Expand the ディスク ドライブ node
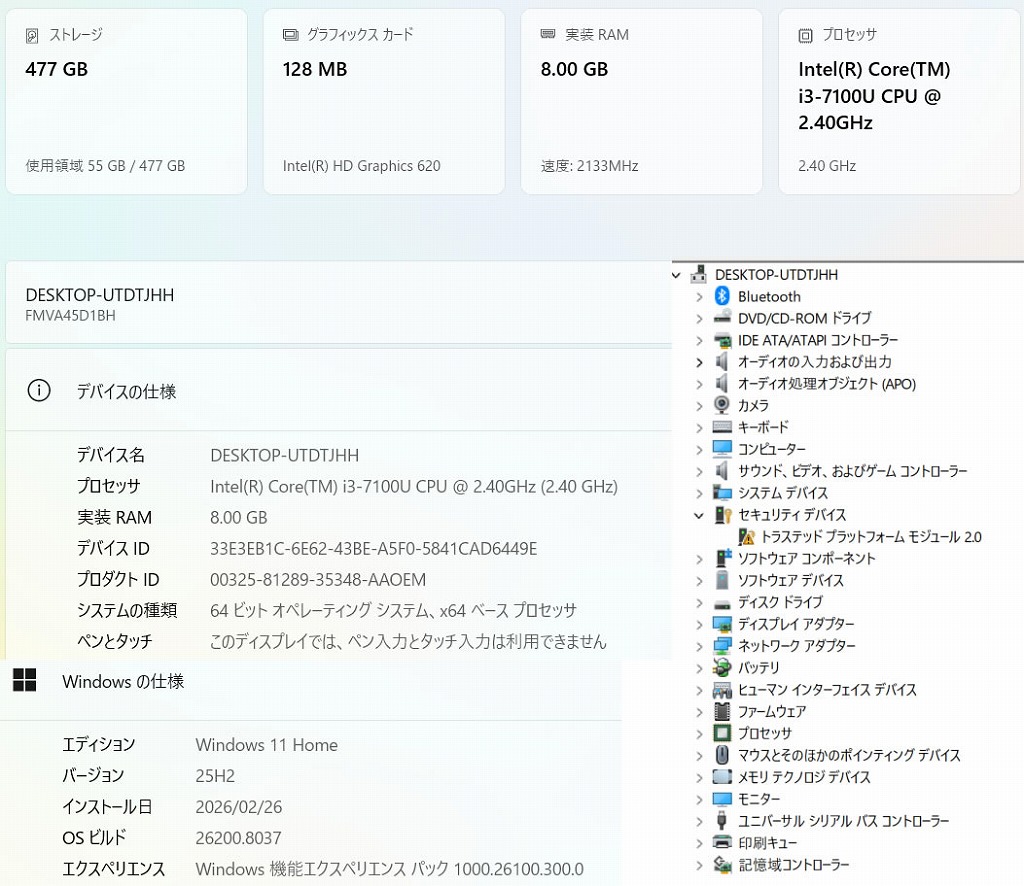 [699, 602]
